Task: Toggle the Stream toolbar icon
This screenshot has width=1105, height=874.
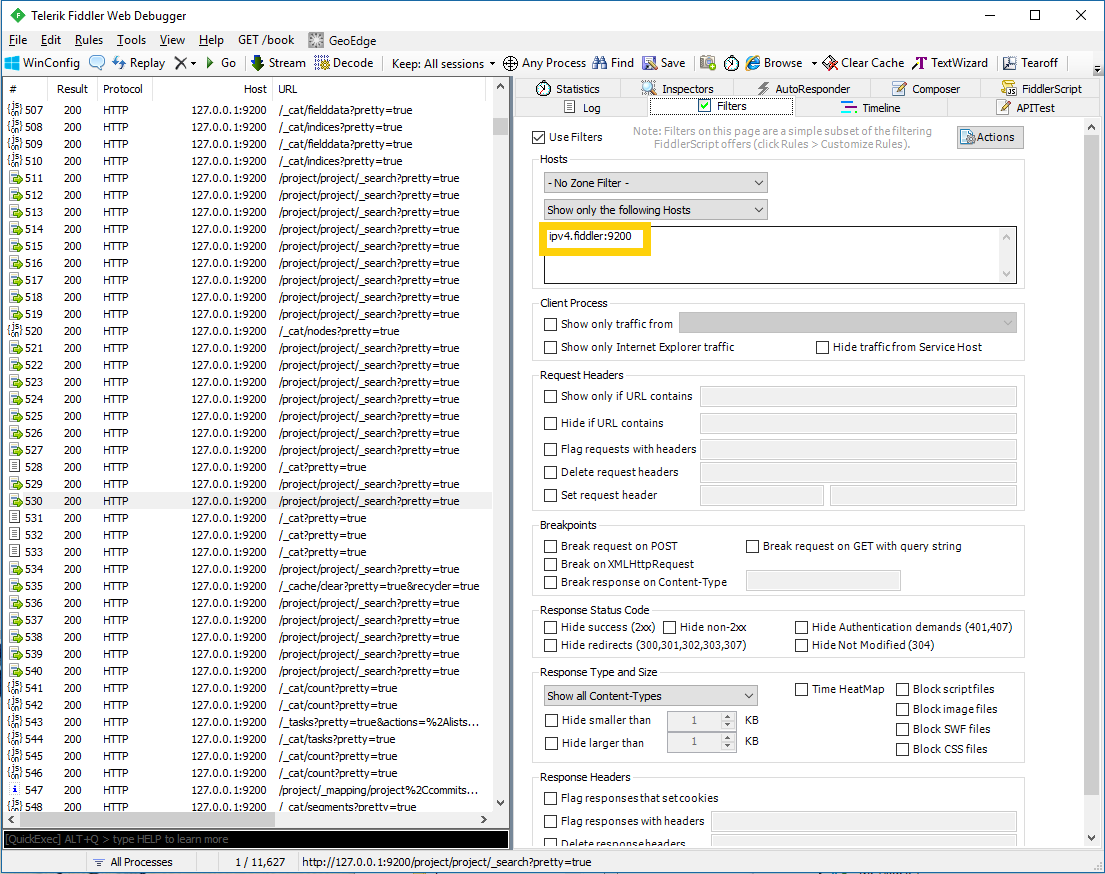Action: click(x=277, y=62)
